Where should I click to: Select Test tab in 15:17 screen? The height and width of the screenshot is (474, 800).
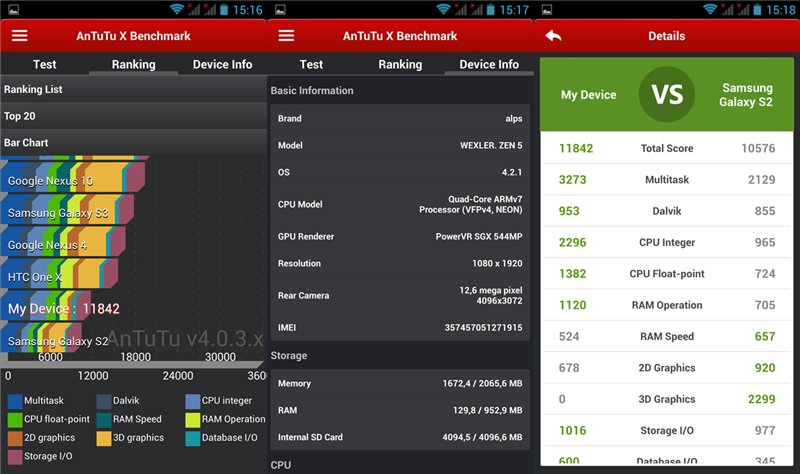(x=311, y=64)
